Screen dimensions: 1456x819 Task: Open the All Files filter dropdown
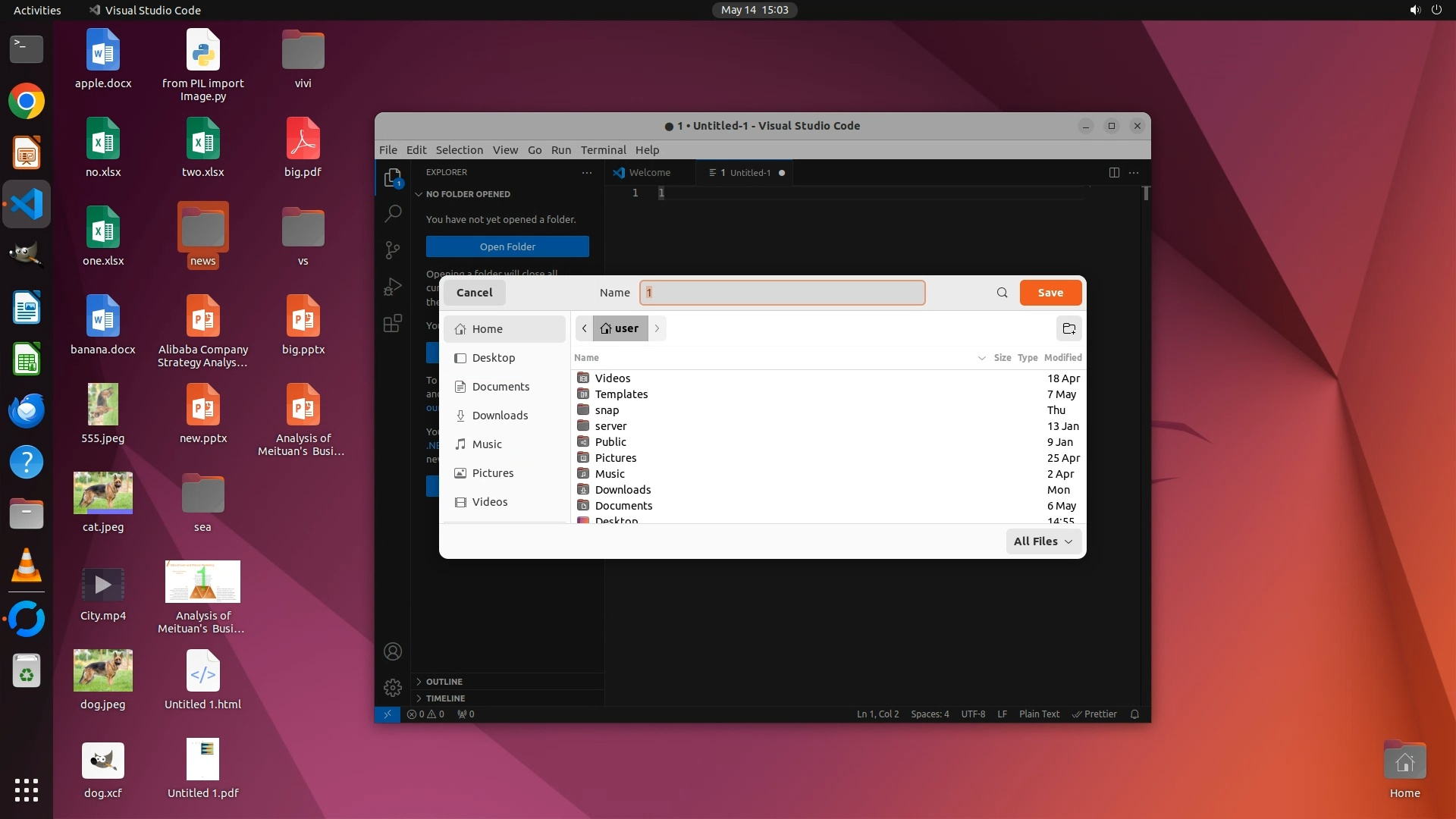pos(1043,541)
